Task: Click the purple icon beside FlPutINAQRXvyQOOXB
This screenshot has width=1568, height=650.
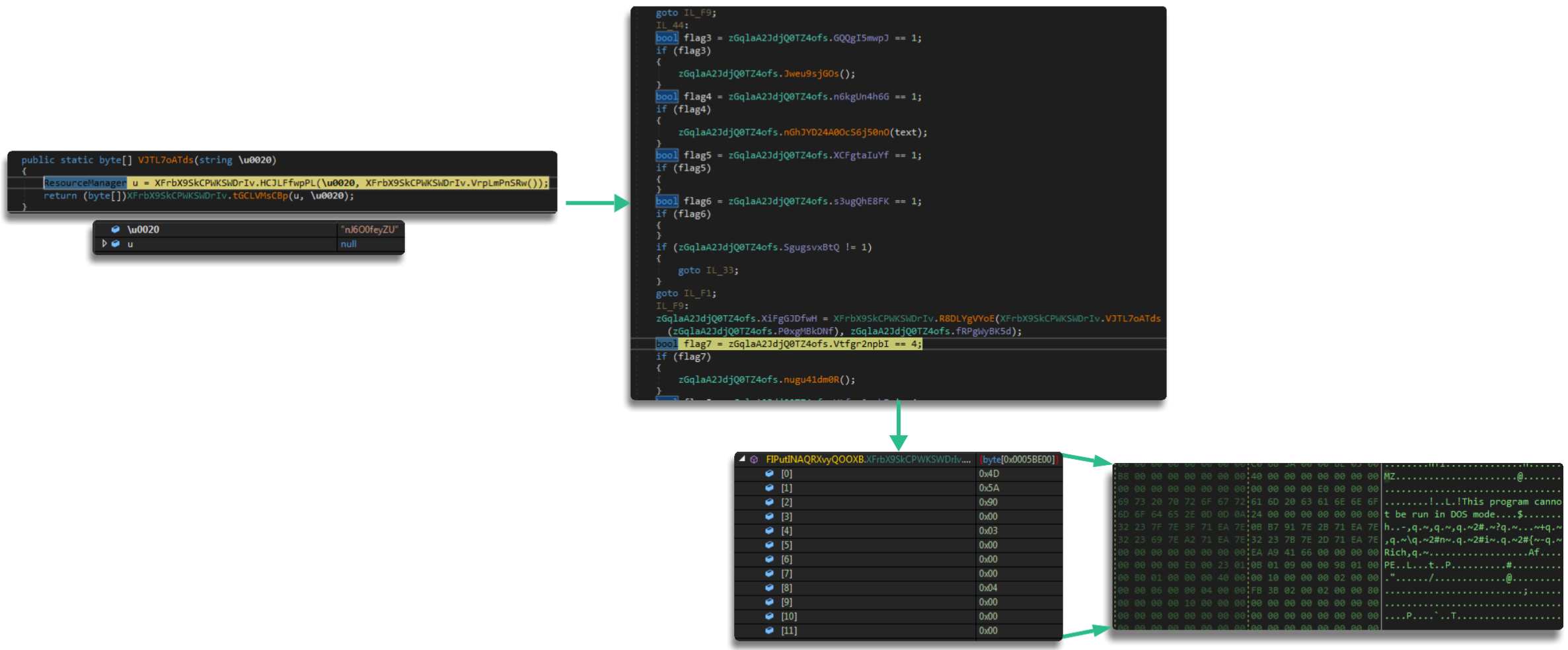Action: tap(754, 459)
